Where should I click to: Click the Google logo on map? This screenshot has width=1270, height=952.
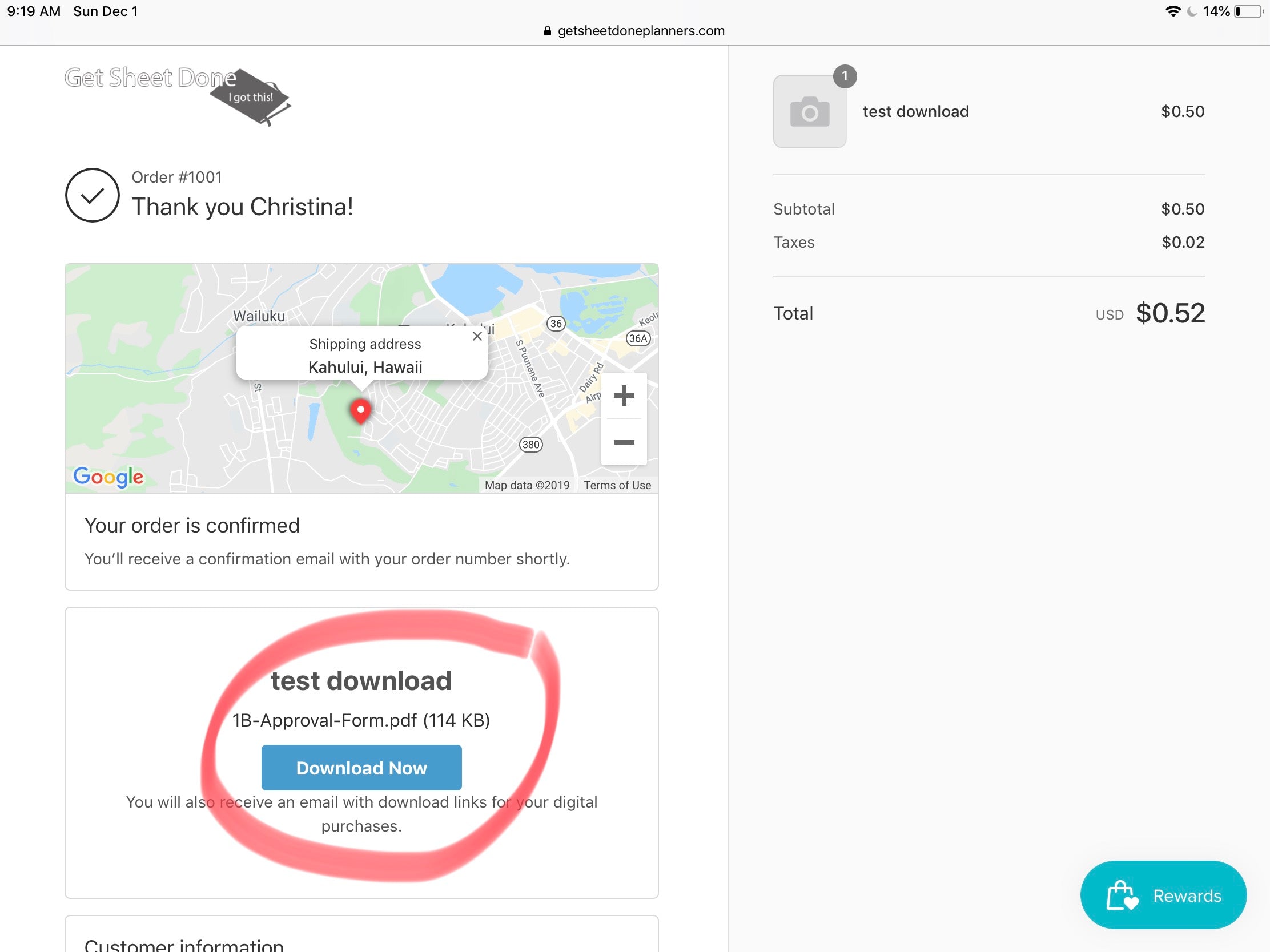click(108, 477)
